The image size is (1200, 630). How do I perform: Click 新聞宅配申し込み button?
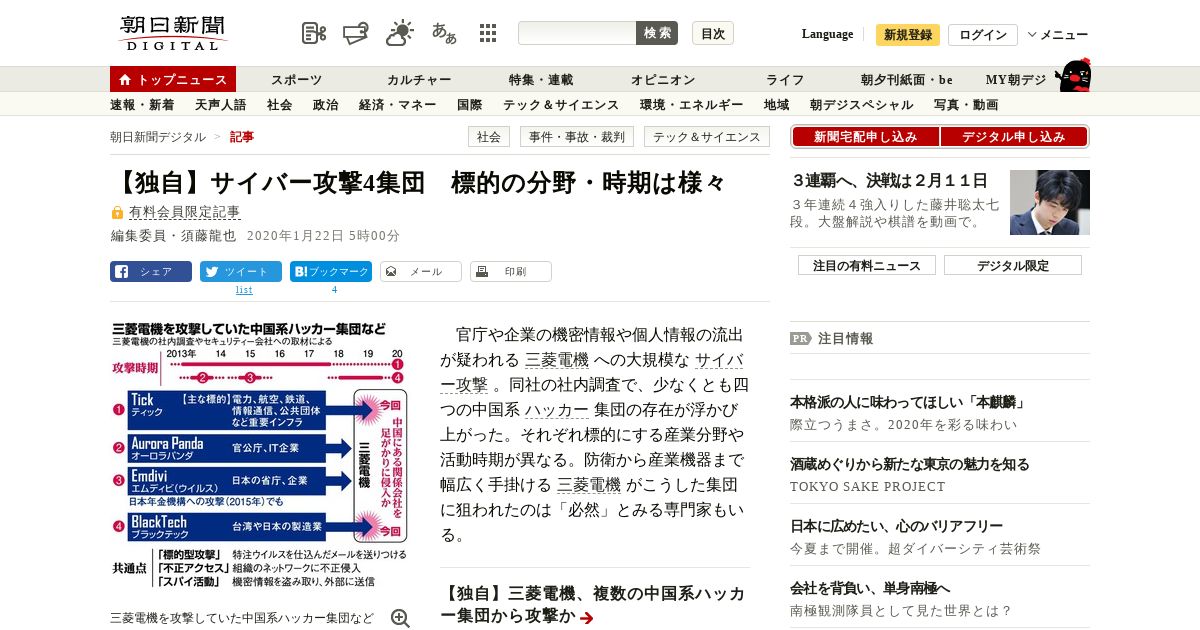pos(865,137)
